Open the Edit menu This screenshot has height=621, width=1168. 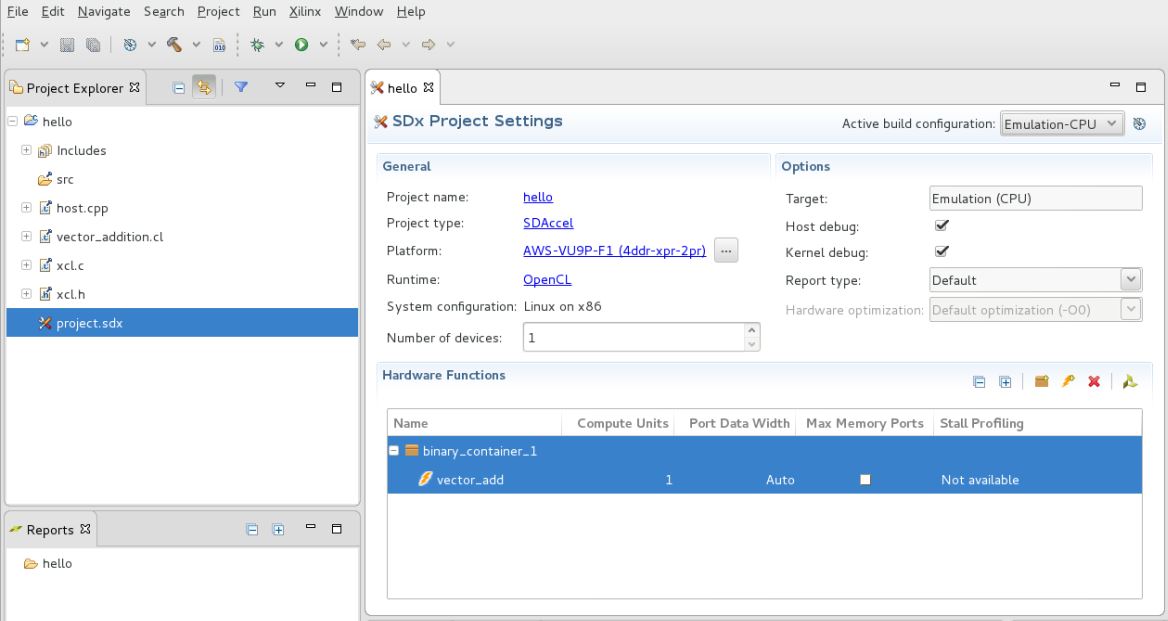pos(52,11)
